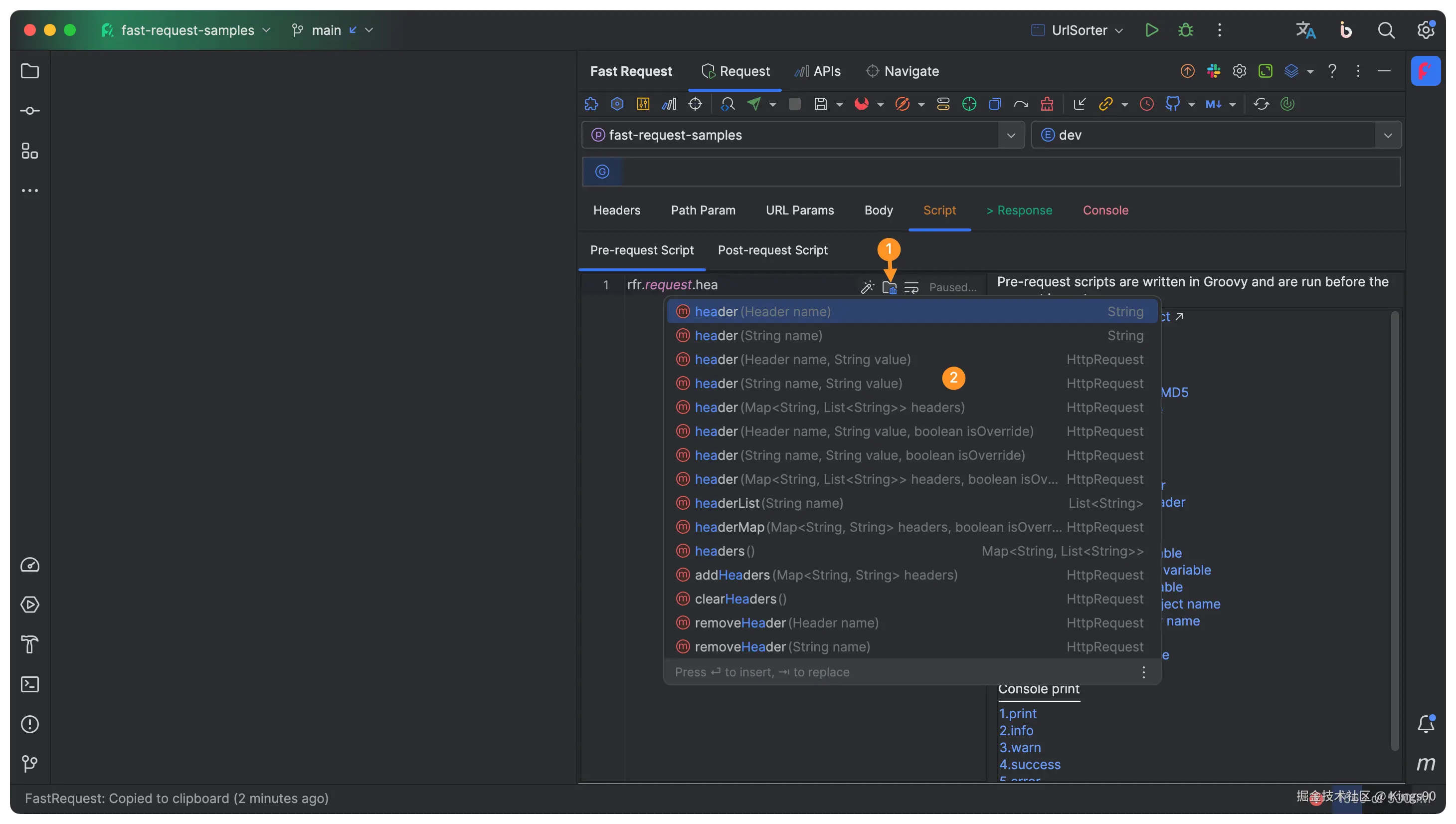
Task: Open the '4.success' console print link
Action: 1030,764
